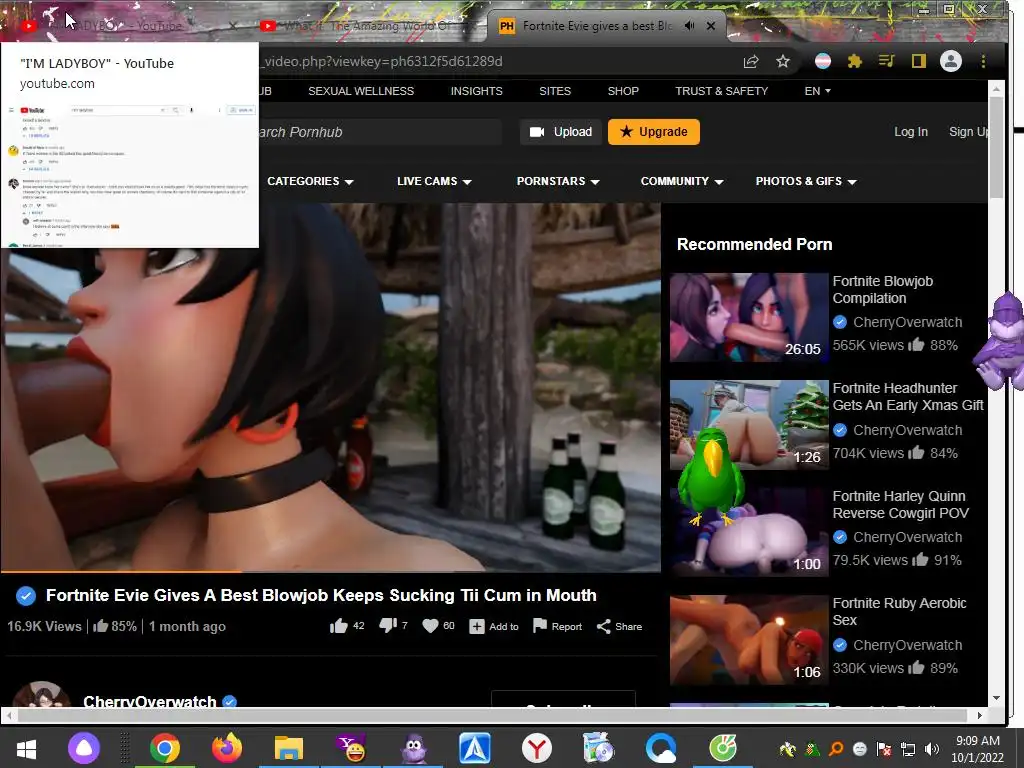This screenshot has width=1024, height=768.
Task: Open the Extensions puzzle-piece icon
Action: pyautogui.click(x=854, y=61)
